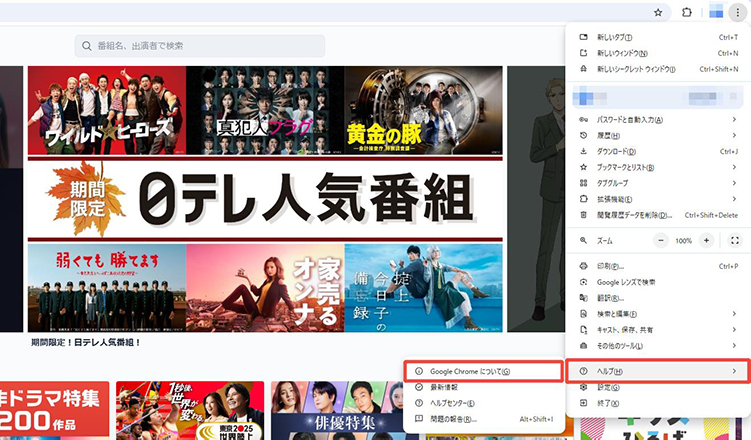Select 印刷 menu entry
The image size is (751, 440).
(658, 266)
